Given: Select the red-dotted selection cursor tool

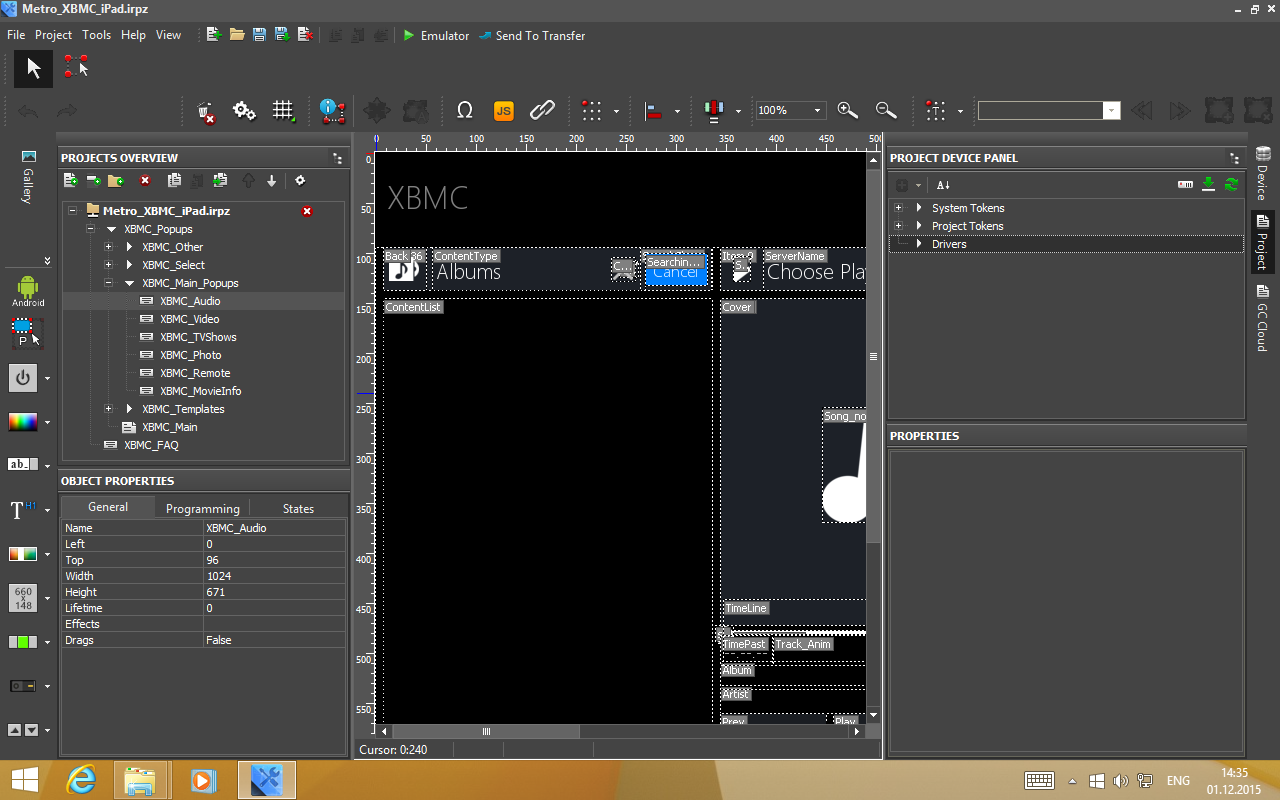Looking at the screenshot, I should pos(76,67).
